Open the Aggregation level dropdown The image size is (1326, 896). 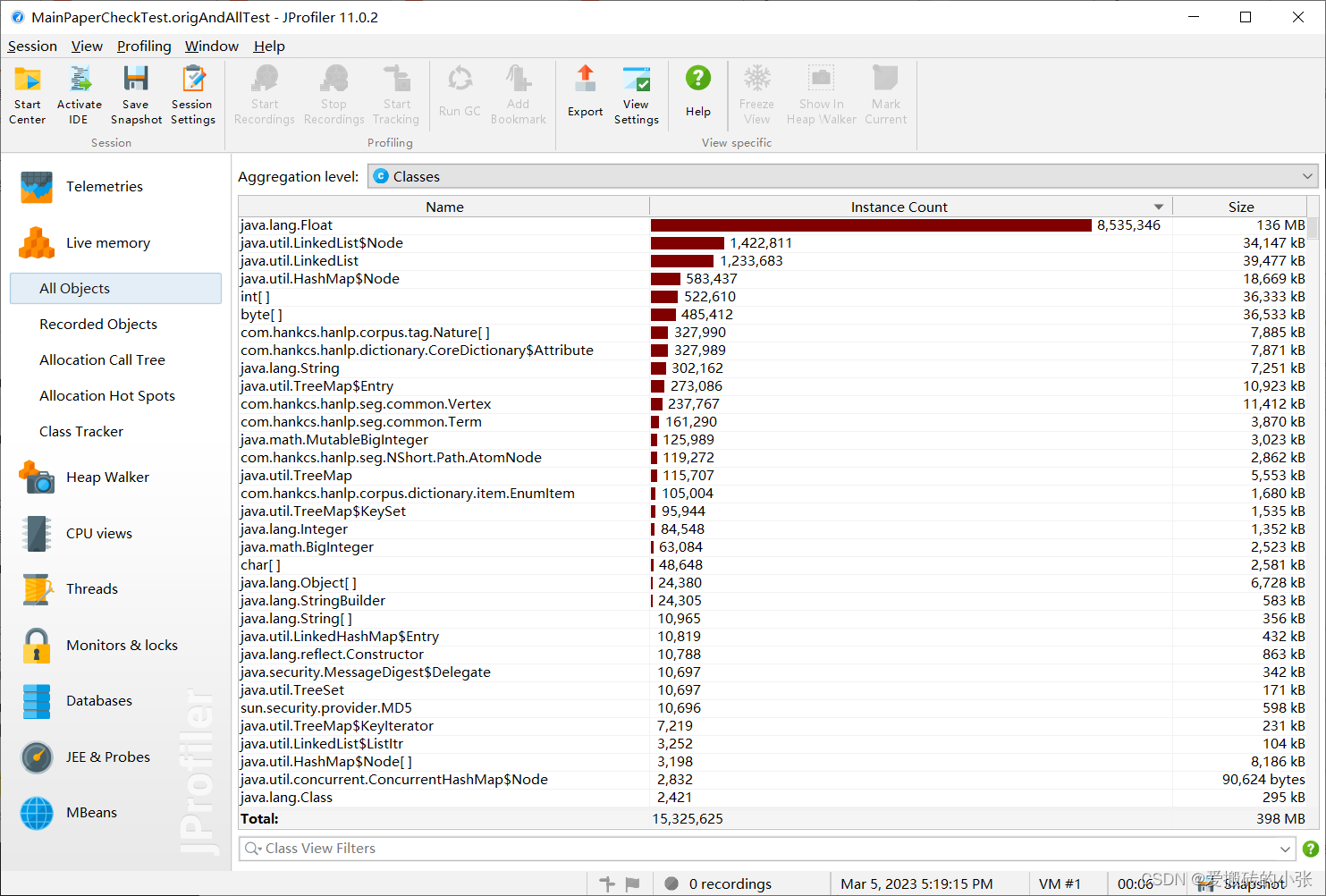[x=843, y=177]
